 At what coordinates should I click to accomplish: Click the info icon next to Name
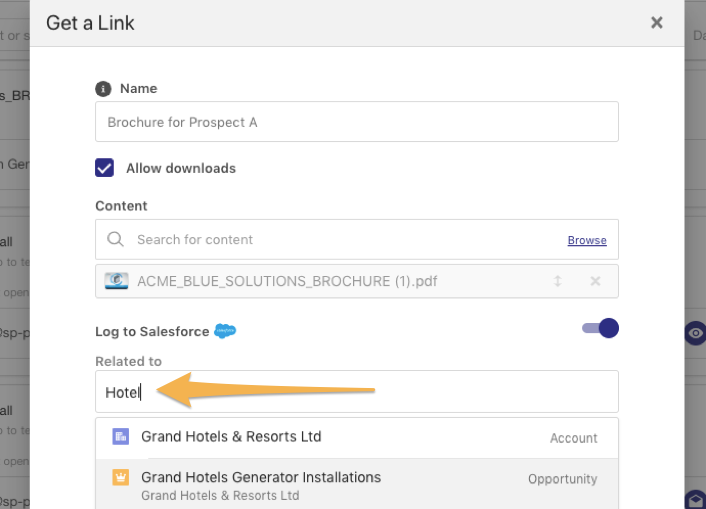tap(103, 89)
